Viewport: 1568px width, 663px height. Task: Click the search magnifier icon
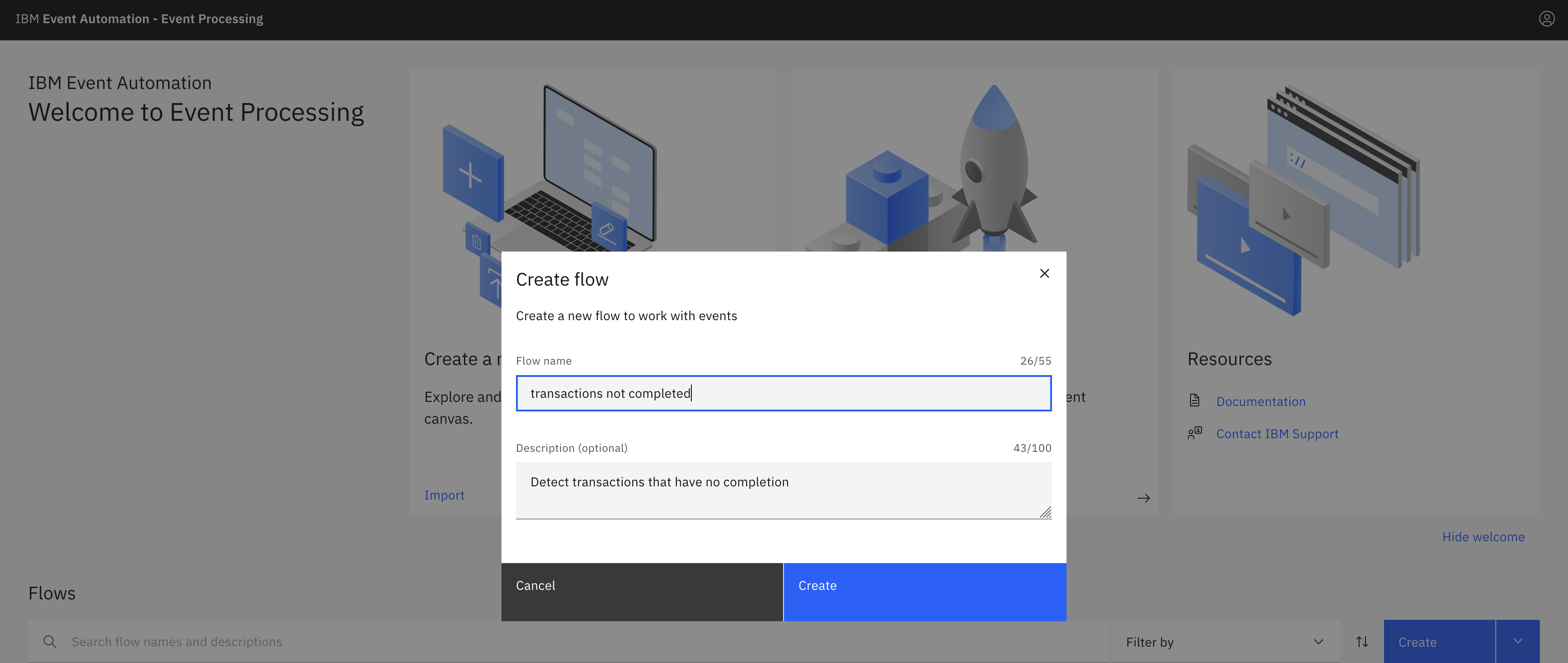(50, 642)
